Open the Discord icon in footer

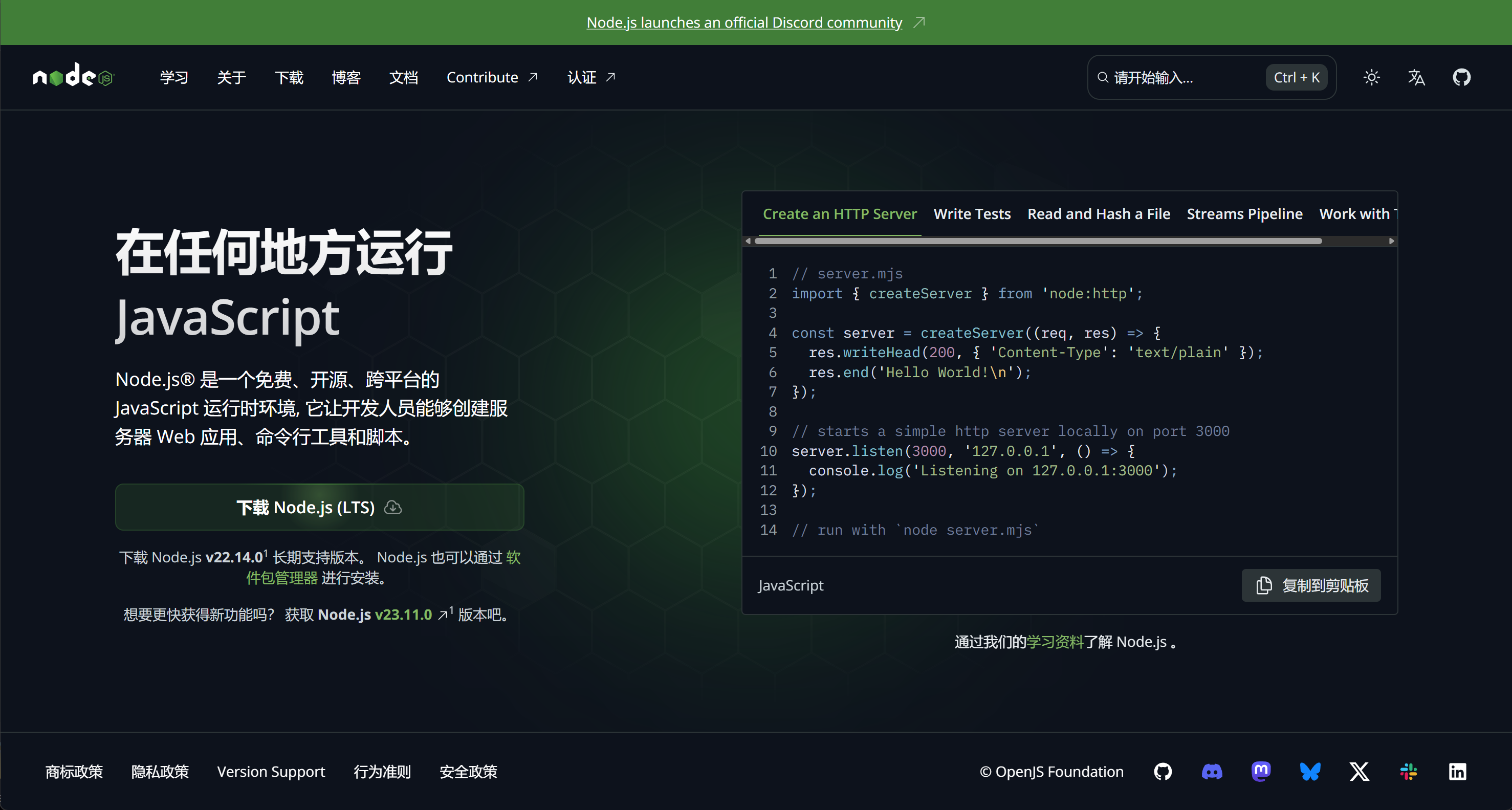tap(1212, 771)
